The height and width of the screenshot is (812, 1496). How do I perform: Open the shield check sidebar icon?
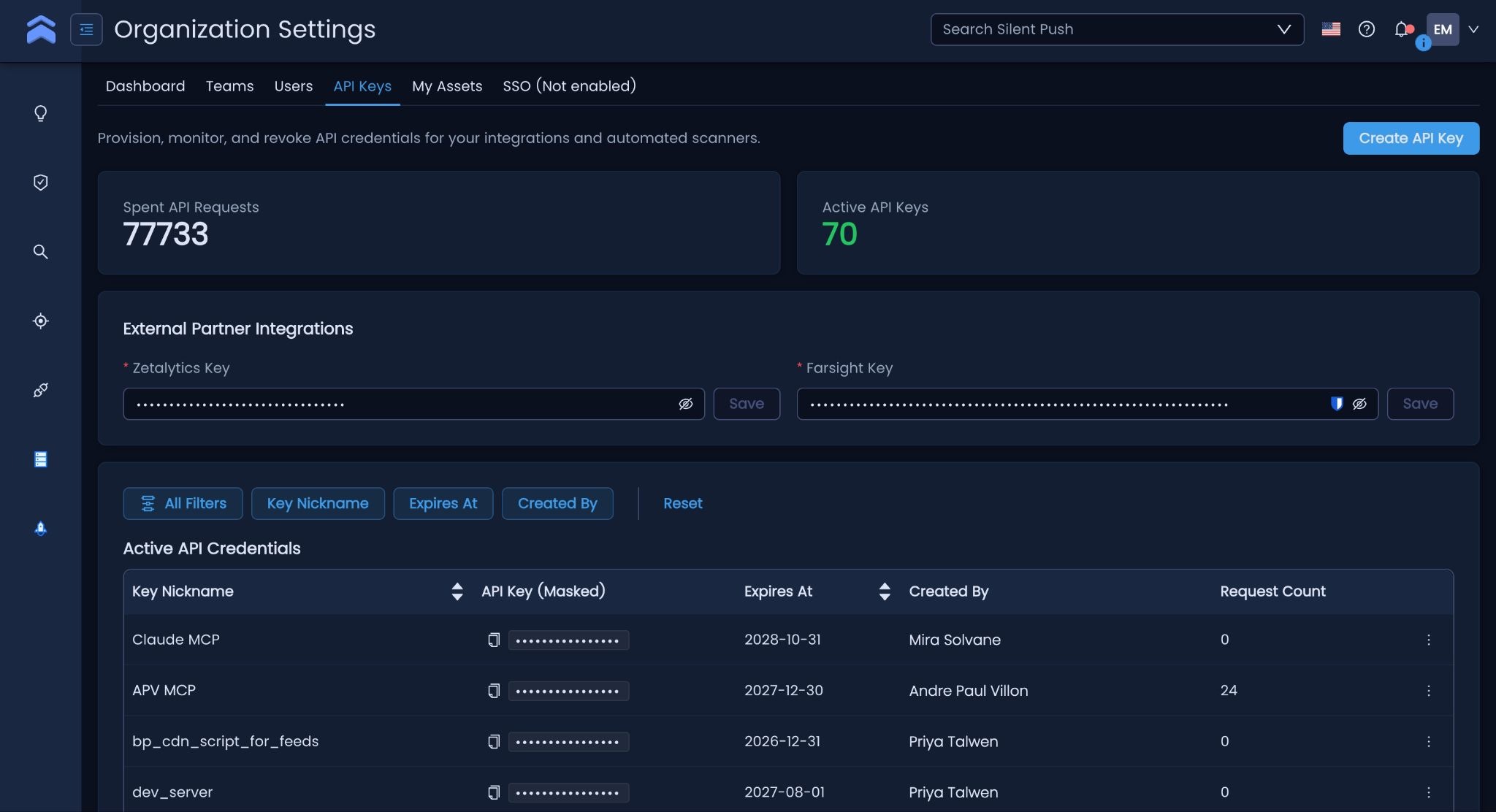coord(41,183)
